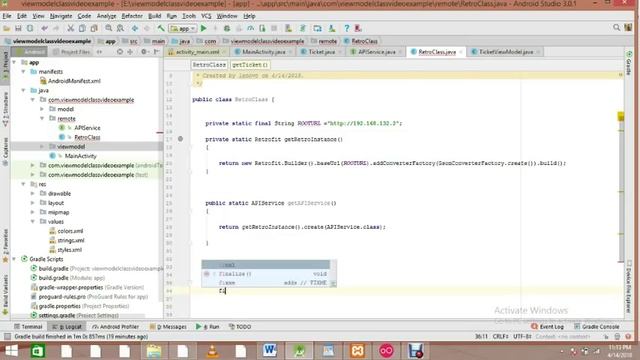The image size is (640, 360).
Task: Click Android Studio taskbar icon
Action: pyautogui.click(x=299, y=351)
